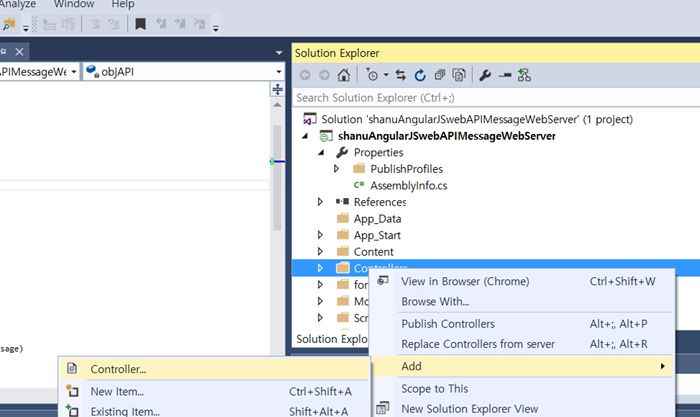This screenshot has width=700, height=417.
Task: Click the Collapse All icon
Action: [x=440, y=75]
